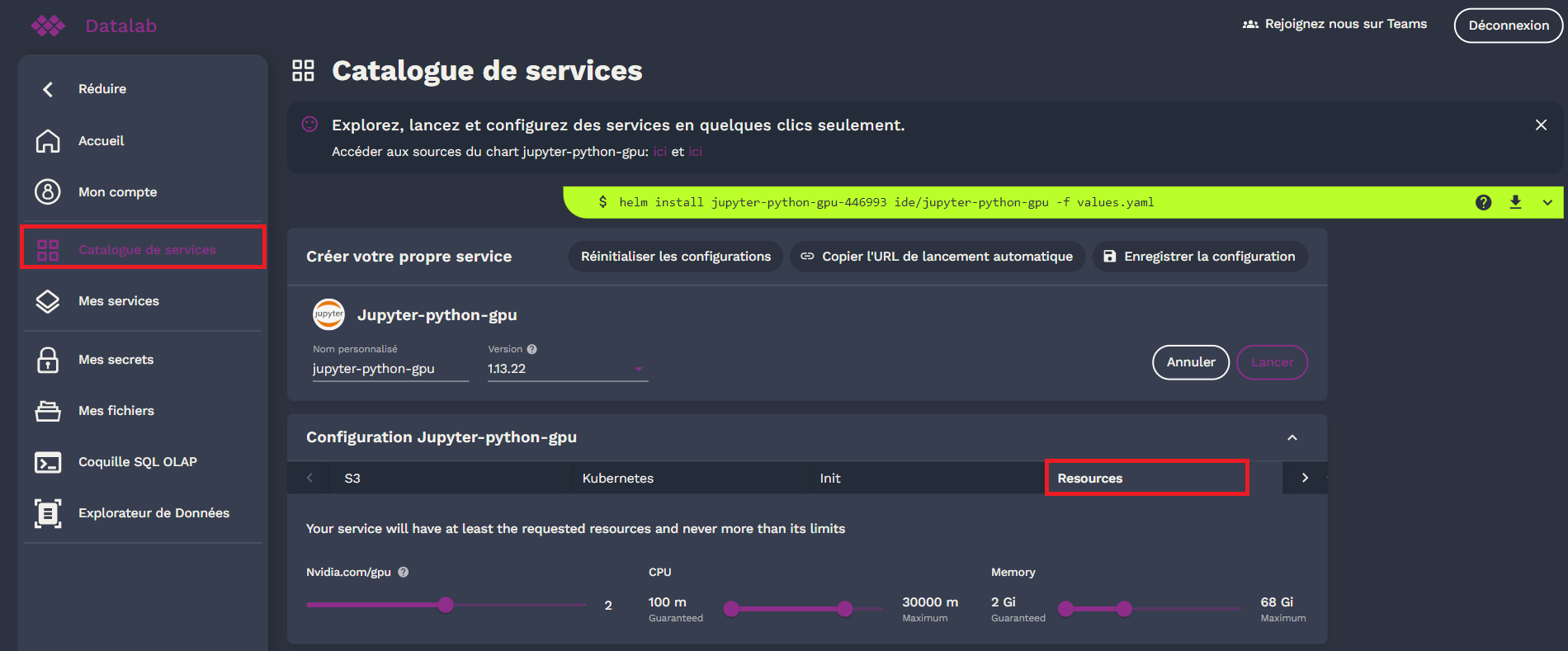1568x651 pixels.
Task: Switch to the Kubernetes tab
Action: (617, 479)
